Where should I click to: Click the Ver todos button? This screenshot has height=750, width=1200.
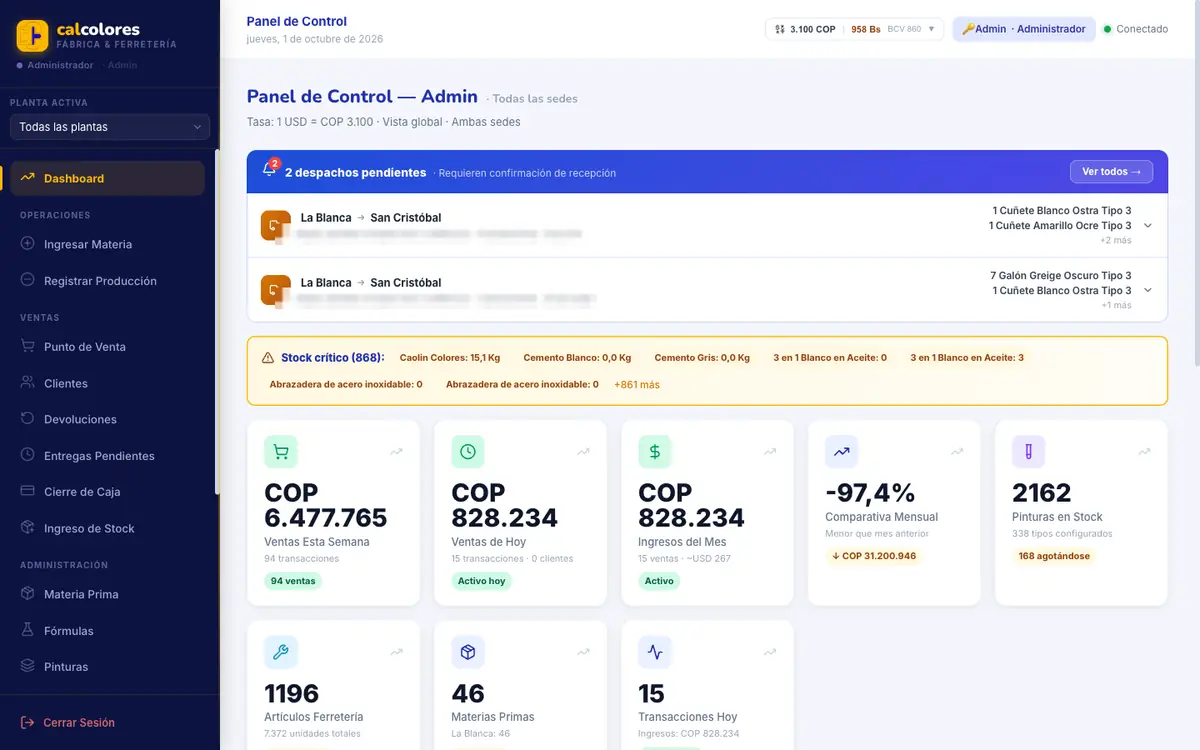tap(1111, 172)
